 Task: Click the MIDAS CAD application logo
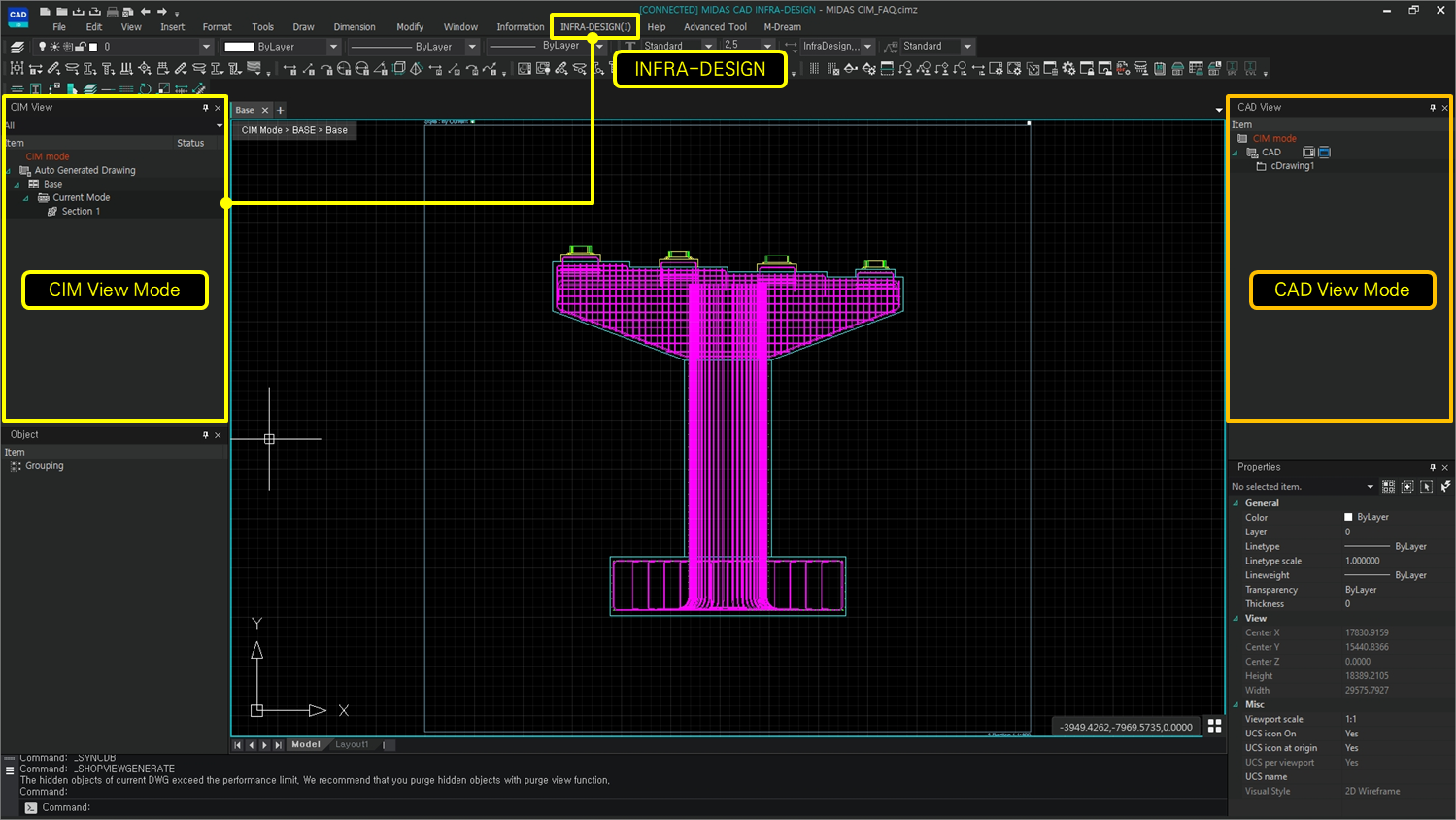(x=17, y=16)
